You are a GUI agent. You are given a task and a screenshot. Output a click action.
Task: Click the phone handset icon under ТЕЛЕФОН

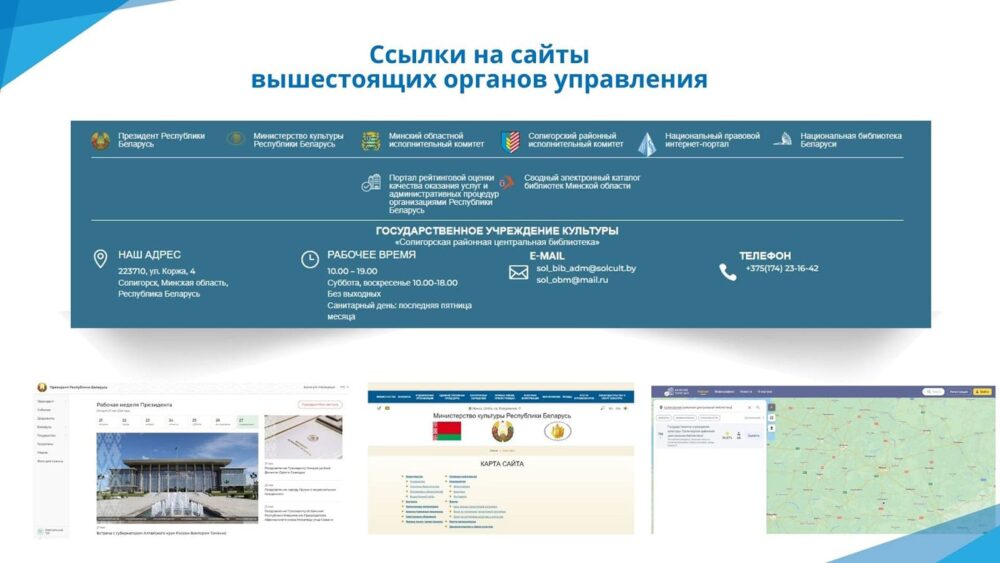click(x=728, y=272)
